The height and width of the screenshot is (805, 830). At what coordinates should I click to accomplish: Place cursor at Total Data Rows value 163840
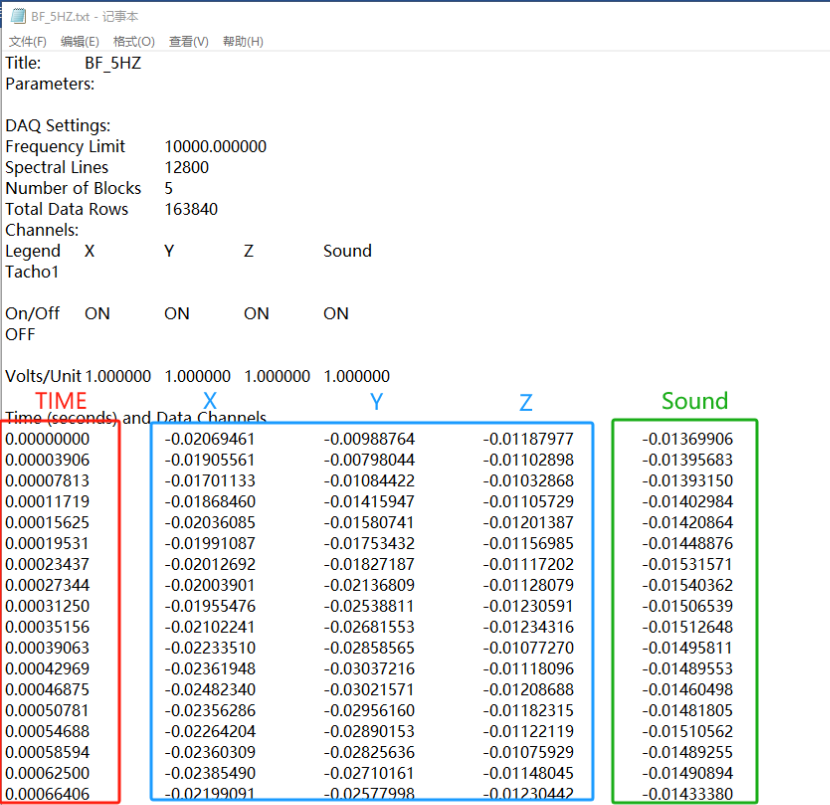[191, 209]
